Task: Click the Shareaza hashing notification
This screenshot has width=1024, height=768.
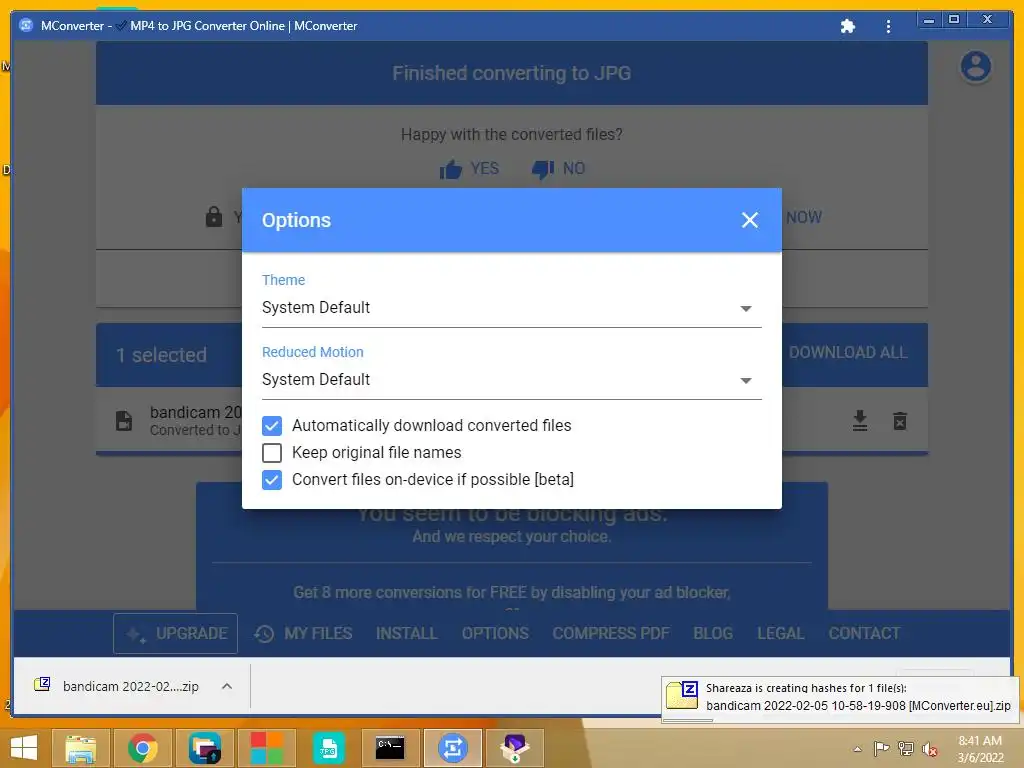Action: 839,697
